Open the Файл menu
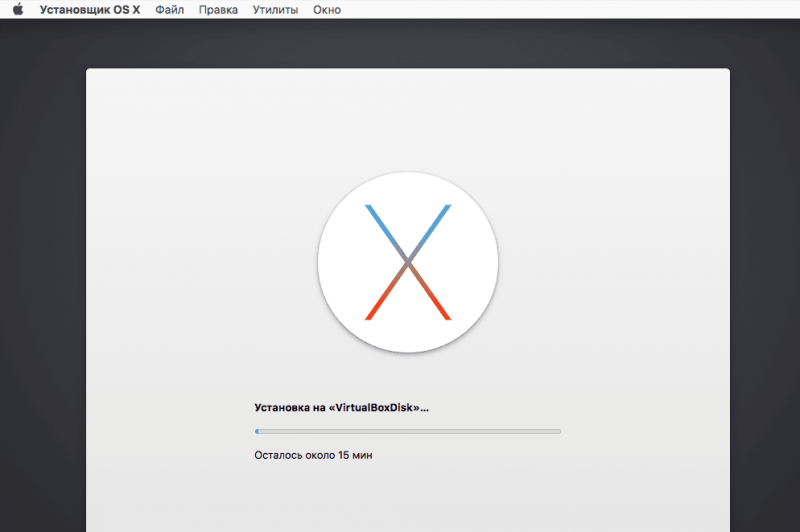The image size is (800, 532). tap(169, 10)
